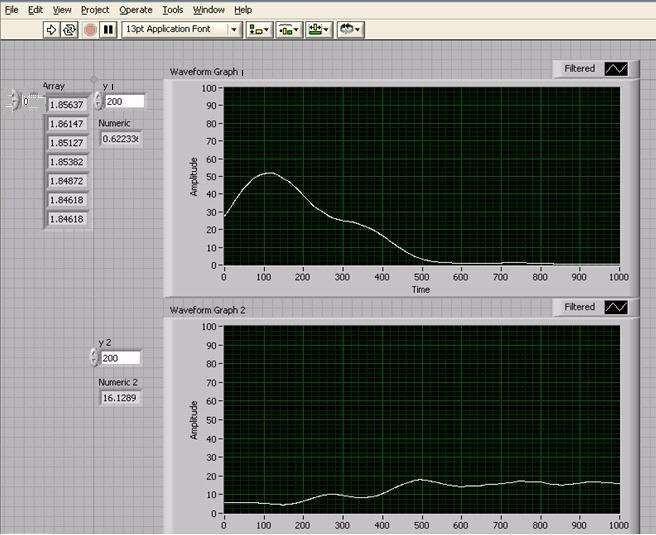Click the y 1 numeric input field
This screenshot has width=656, height=535.
tap(125, 102)
